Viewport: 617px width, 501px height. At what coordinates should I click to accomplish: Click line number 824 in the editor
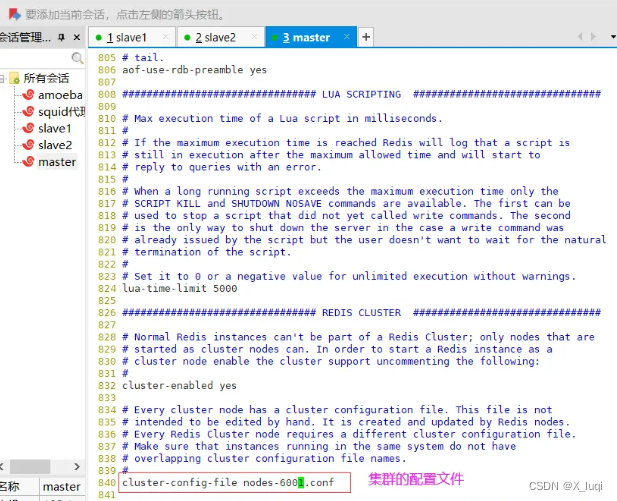pyautogui.click(x=107, y=288)
